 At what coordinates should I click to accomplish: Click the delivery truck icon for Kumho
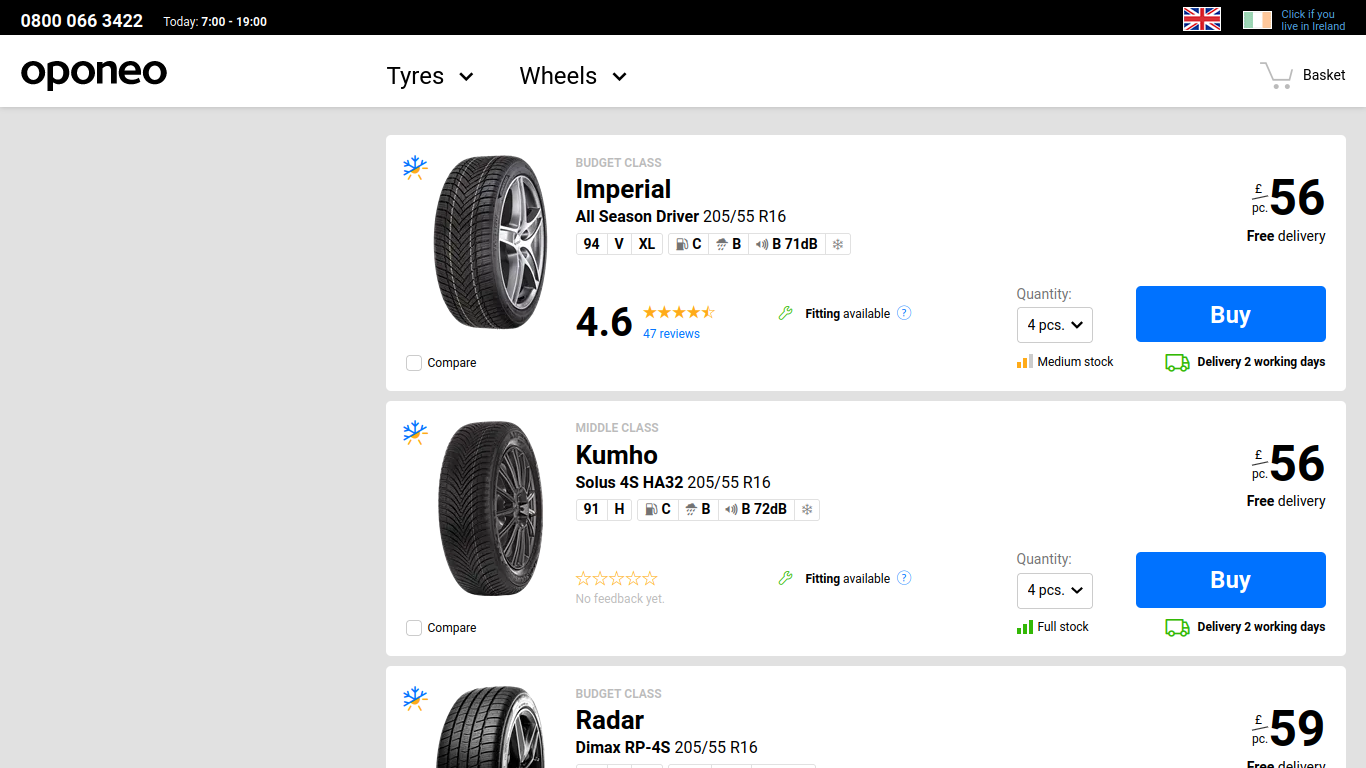click(1177, 627)
